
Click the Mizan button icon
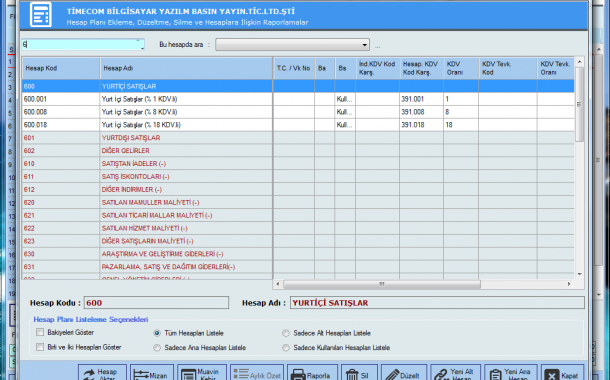(x=141, y=375)
